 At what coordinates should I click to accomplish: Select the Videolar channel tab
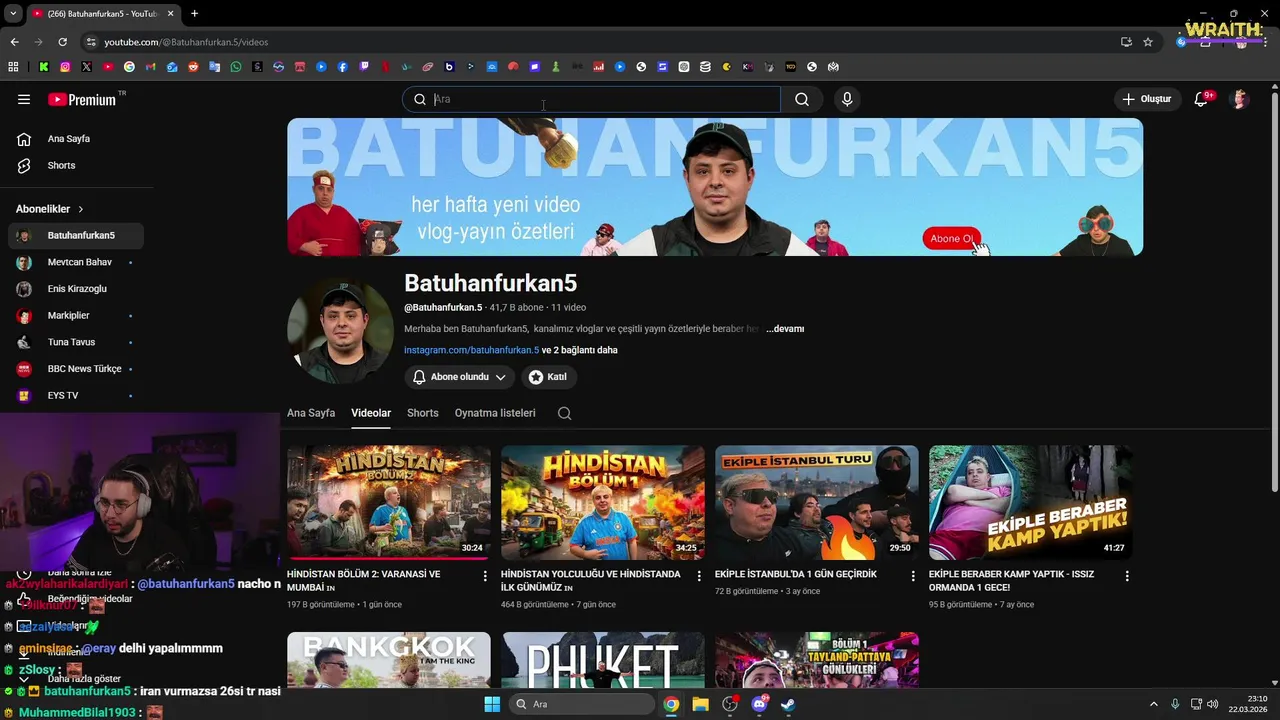[x=371, y=413]
